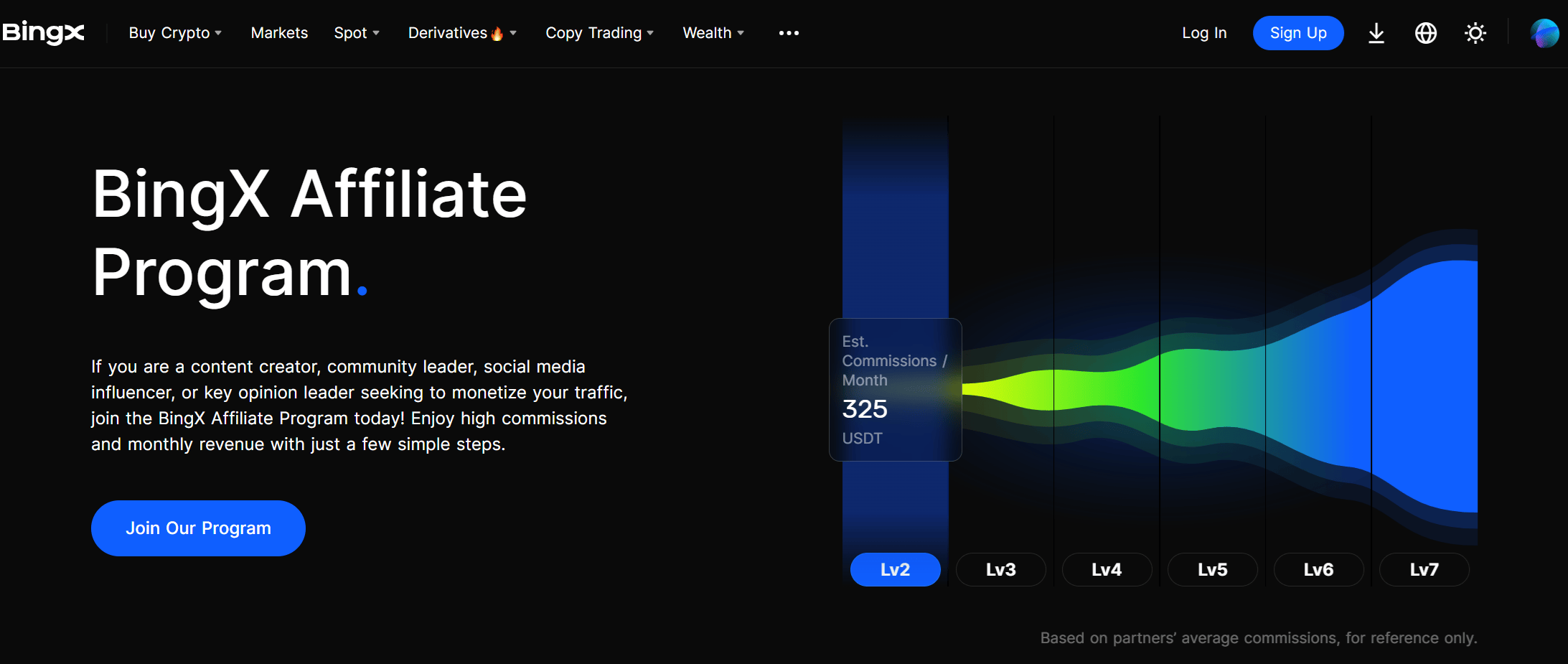
Task: Click the fire icon beside Derivatives
Action: tap(497, 34)
